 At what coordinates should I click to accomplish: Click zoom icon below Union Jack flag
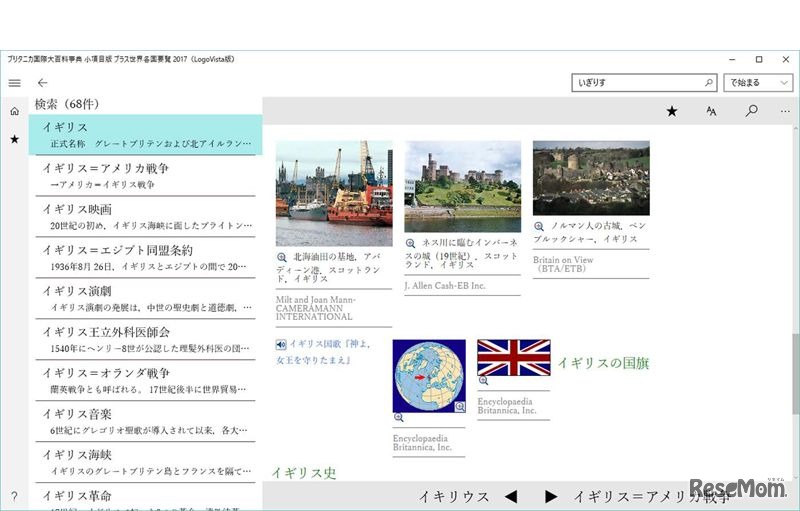[483, 380]
